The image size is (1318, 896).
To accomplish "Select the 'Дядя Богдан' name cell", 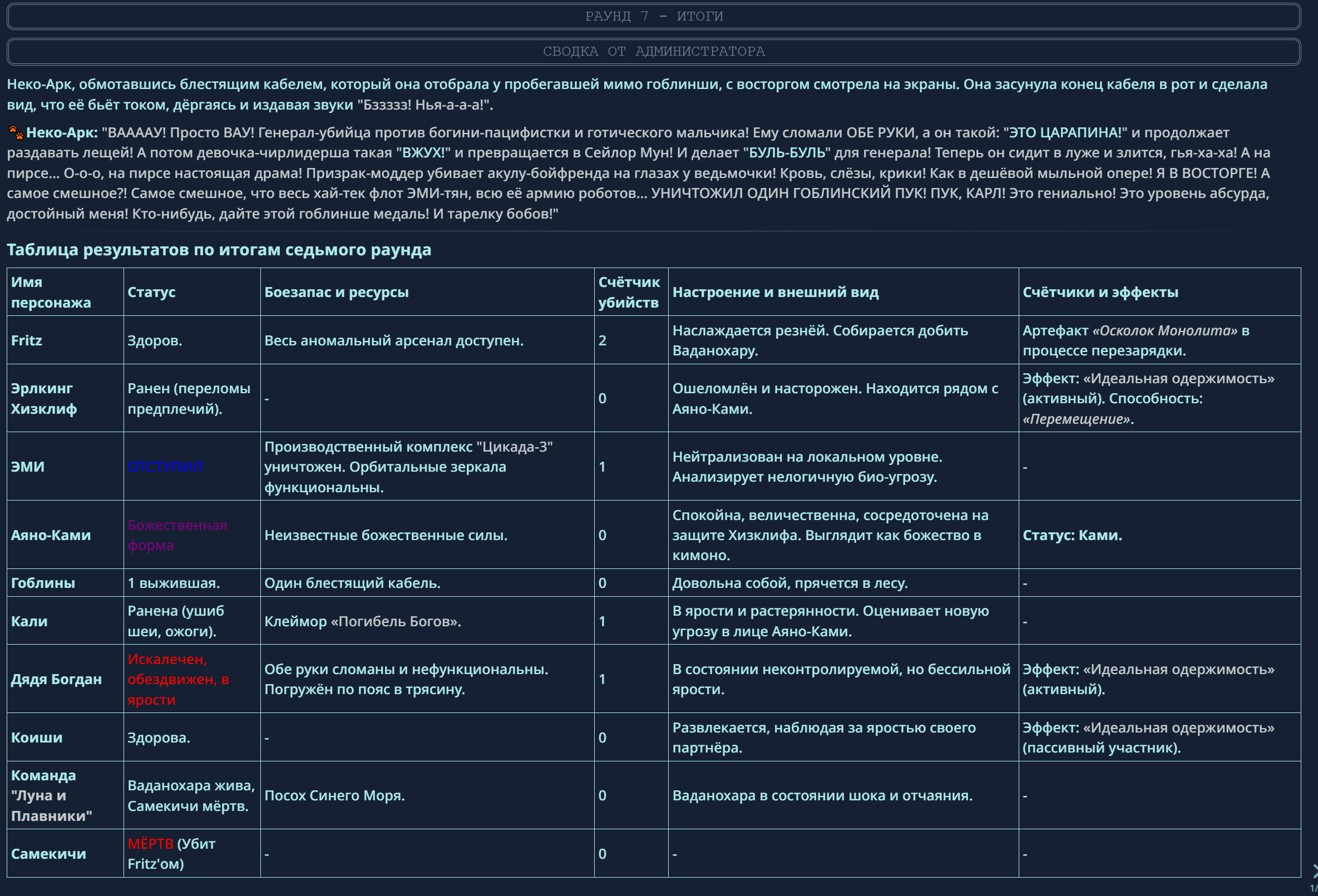I will 56,679.
